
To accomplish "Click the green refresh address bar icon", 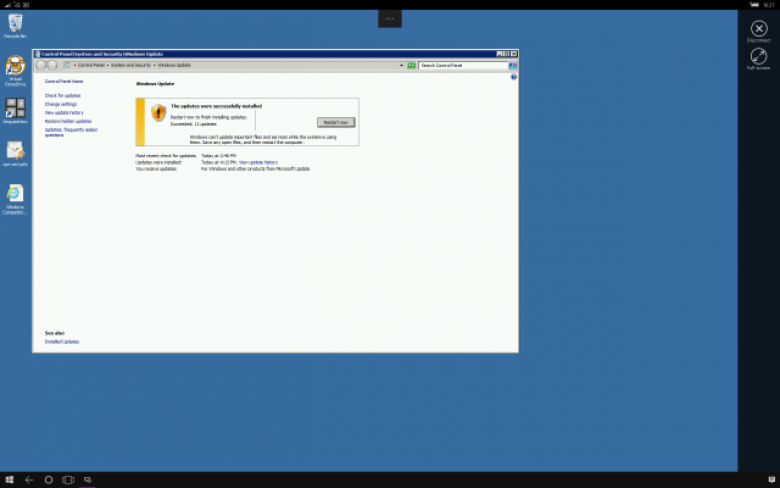I will (411, 65).
